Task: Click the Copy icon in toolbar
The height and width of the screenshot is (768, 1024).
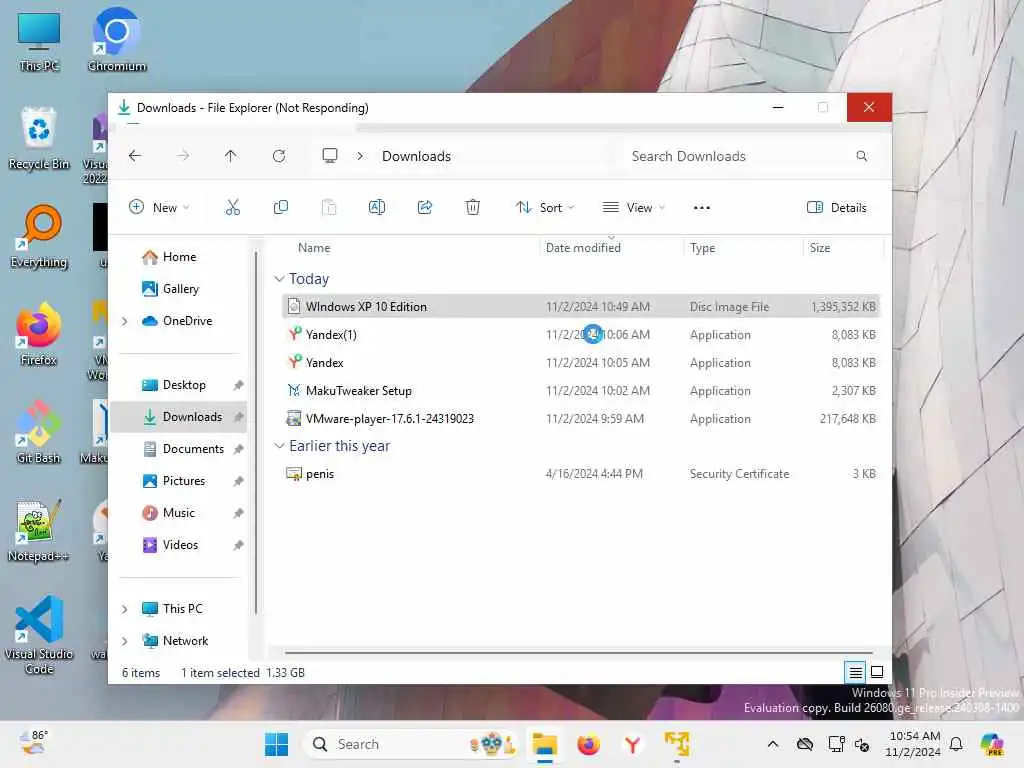Action: pos(281,208)
